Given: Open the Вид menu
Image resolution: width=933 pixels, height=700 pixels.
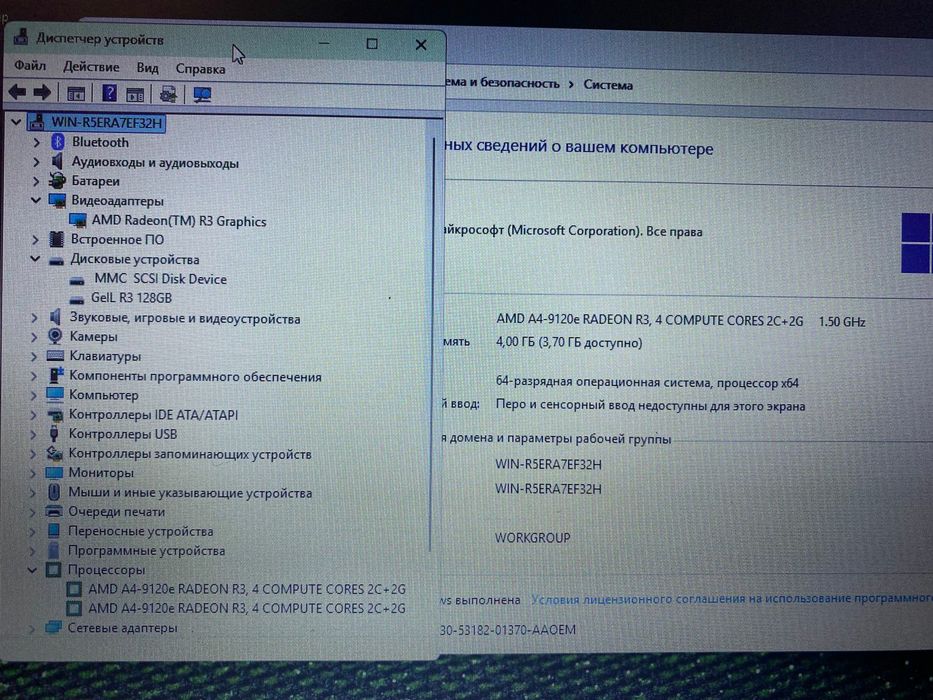Looking at the screenshot, I should coord(147,68).
